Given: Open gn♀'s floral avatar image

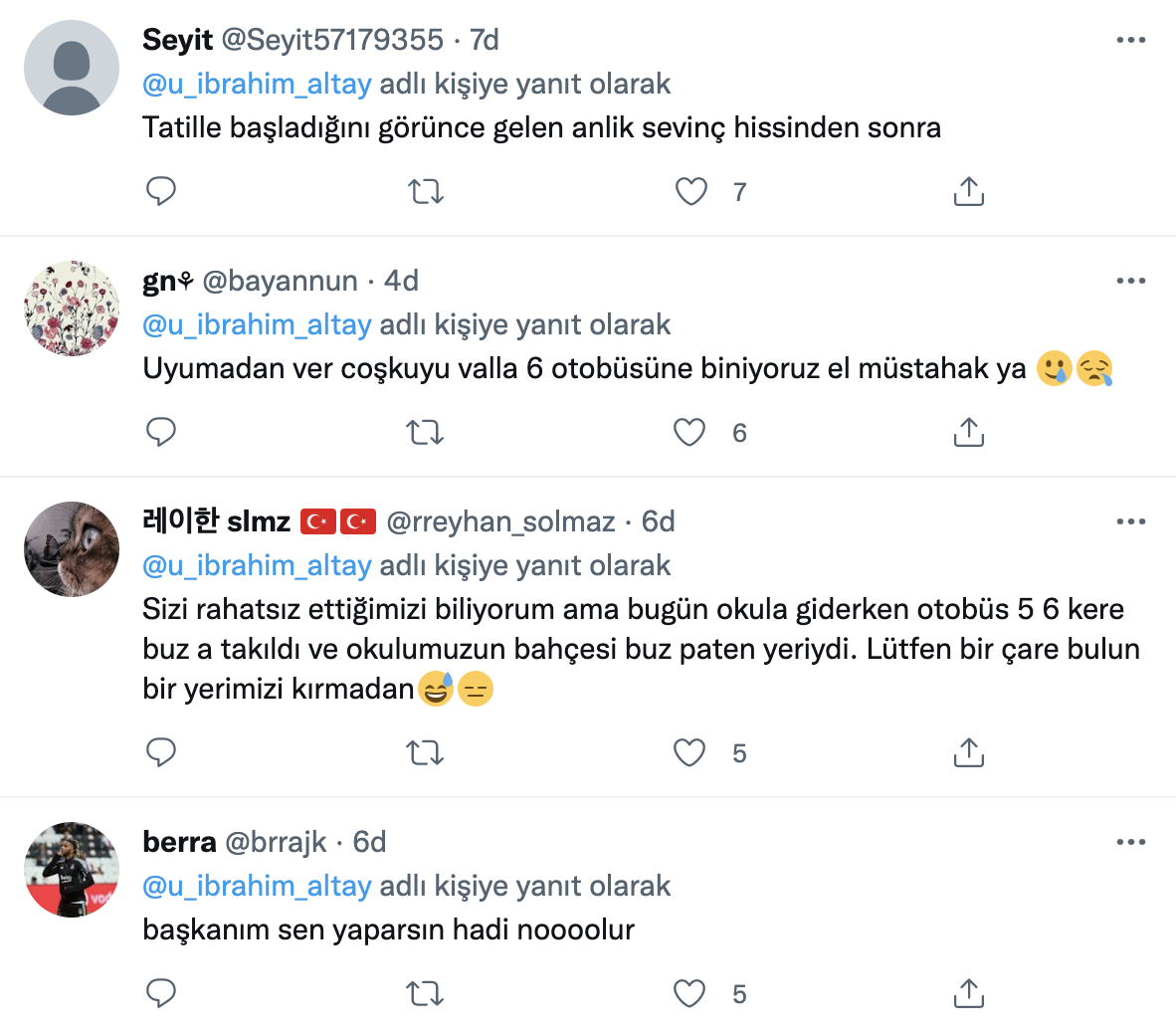Looking at the screenshot, I should click(x=71, y=309).
